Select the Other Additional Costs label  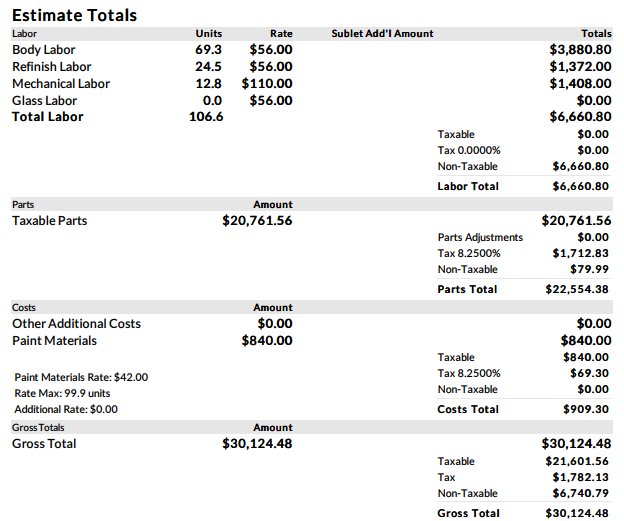(76, 323)
